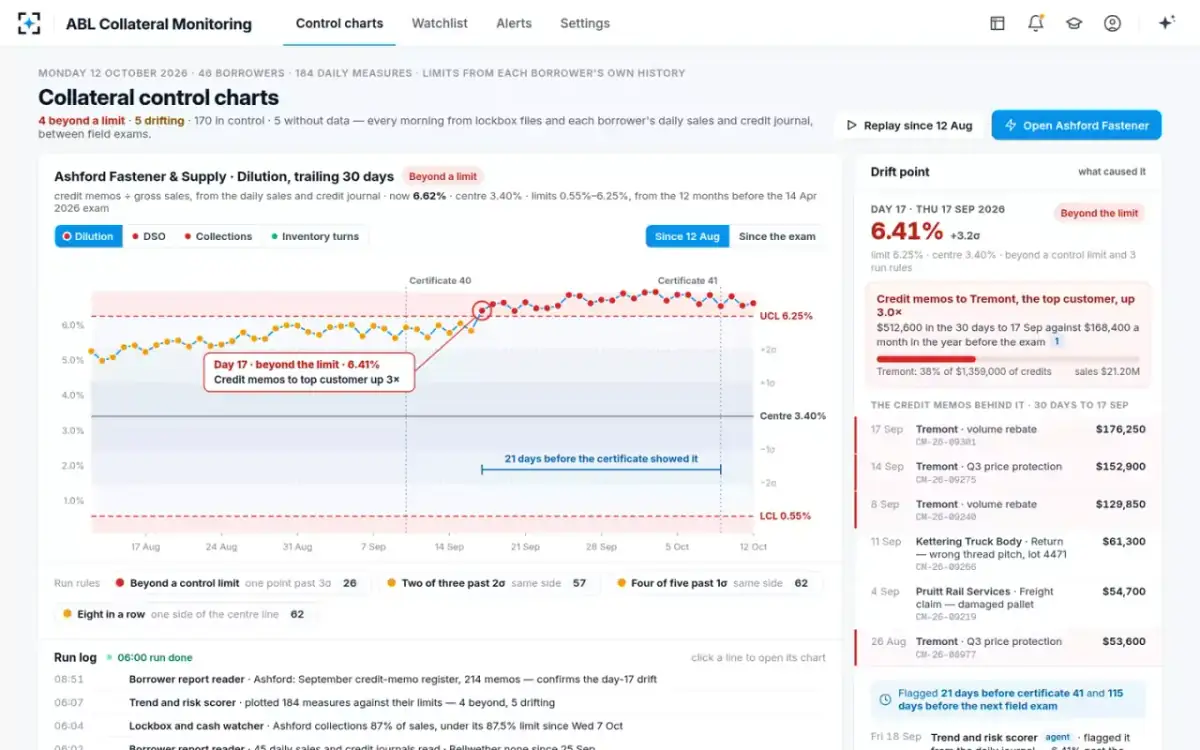Screen dimensions: 1200x750
Task: Click the Day 17 chart callout tooltip
Action: [x=308, y=372]
